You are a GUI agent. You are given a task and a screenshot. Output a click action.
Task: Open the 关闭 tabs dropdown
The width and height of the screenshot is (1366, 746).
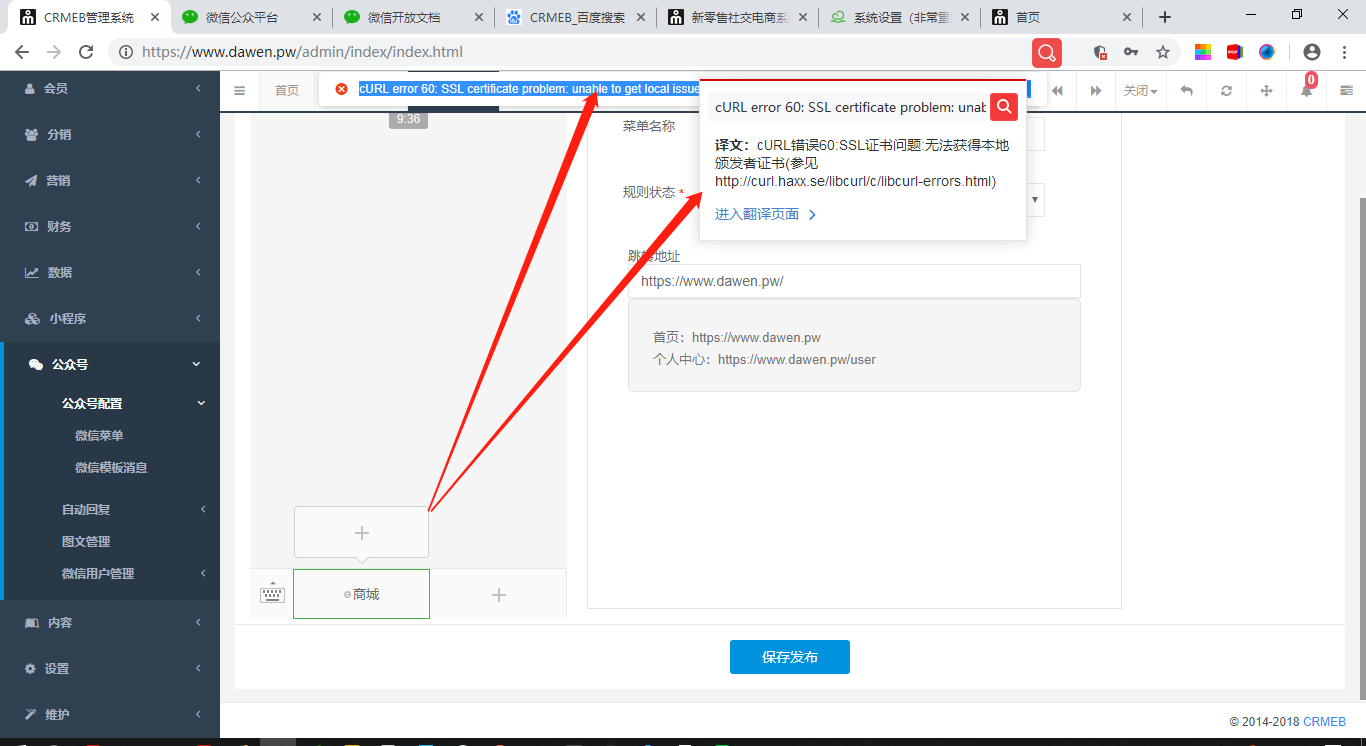[x=1140, y=90]
